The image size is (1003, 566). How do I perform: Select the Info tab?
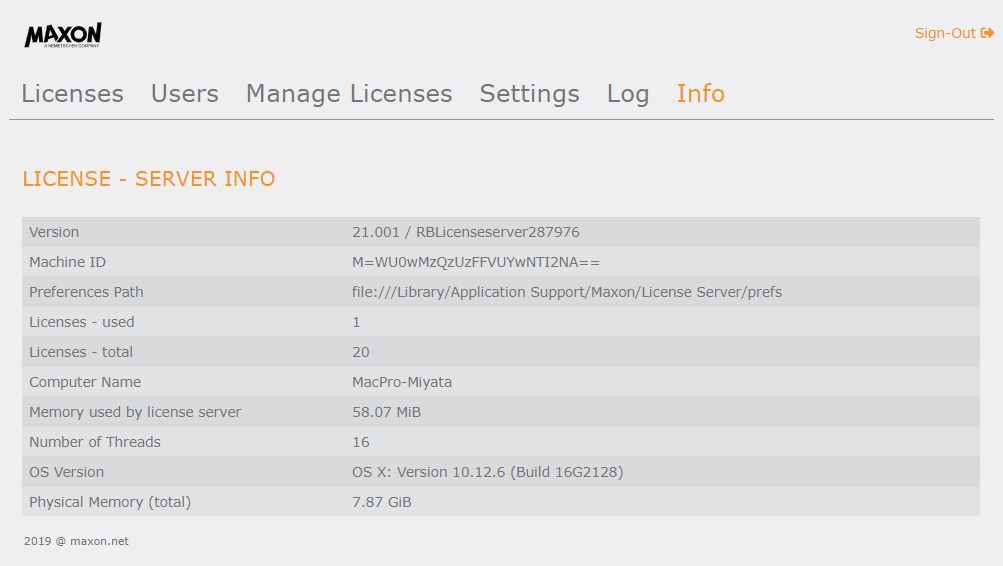point(700,94)
